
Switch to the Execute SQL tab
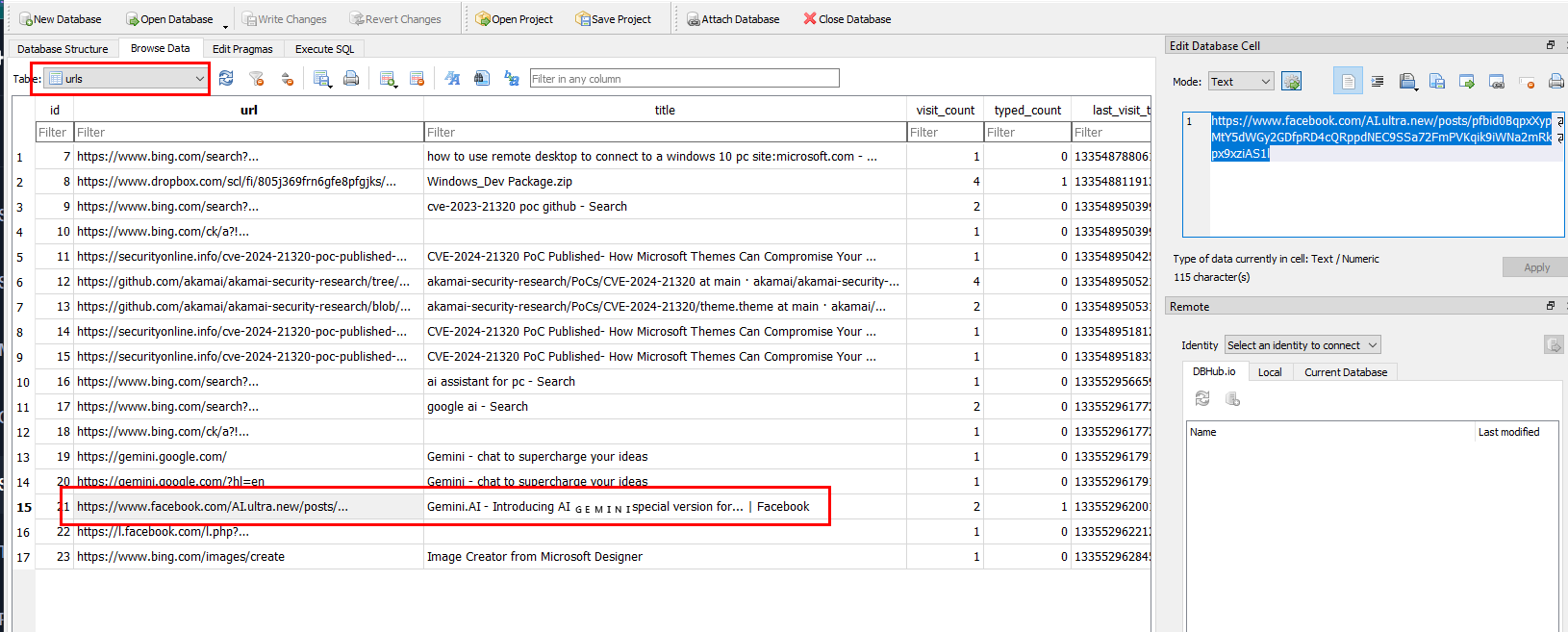pyautogui.click(x=324, y=49)
